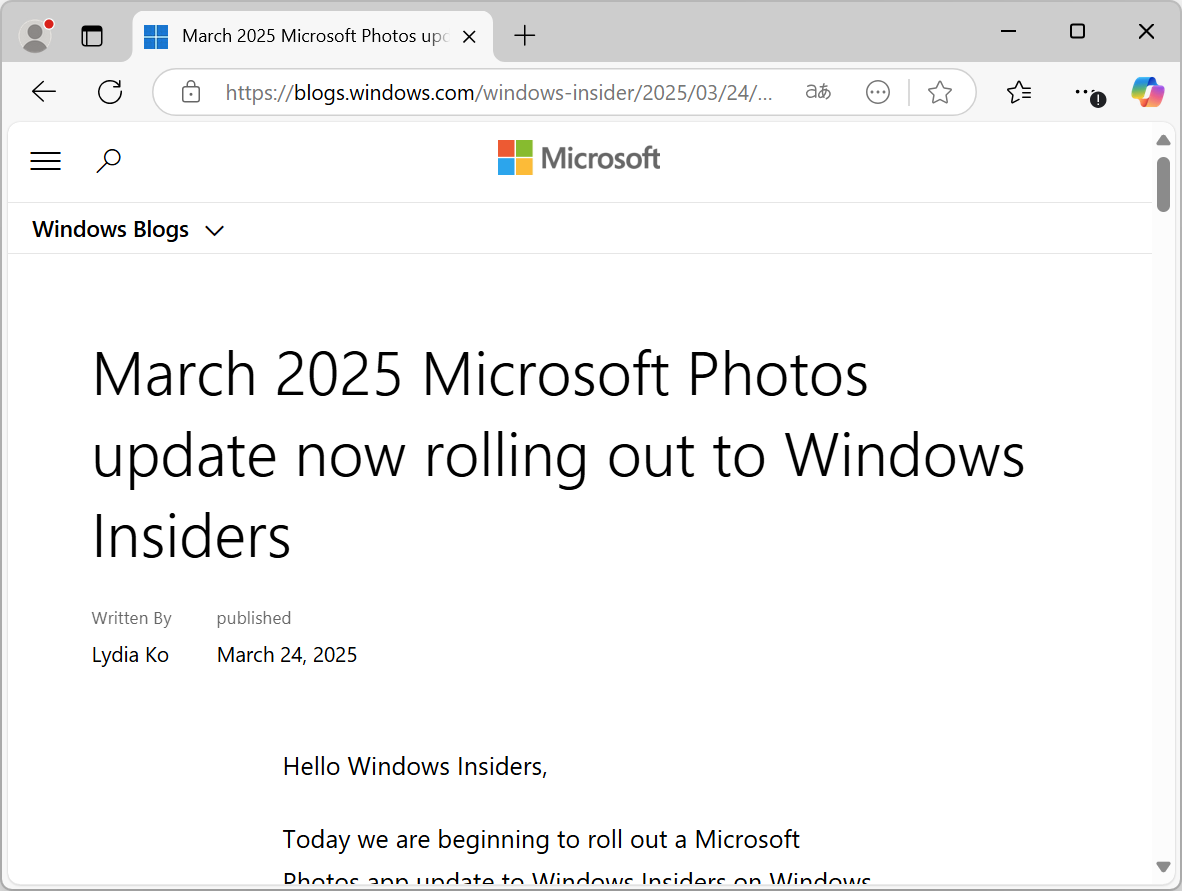Open the address bar more options
The image size is (1182, 891).
pos(878,93)
